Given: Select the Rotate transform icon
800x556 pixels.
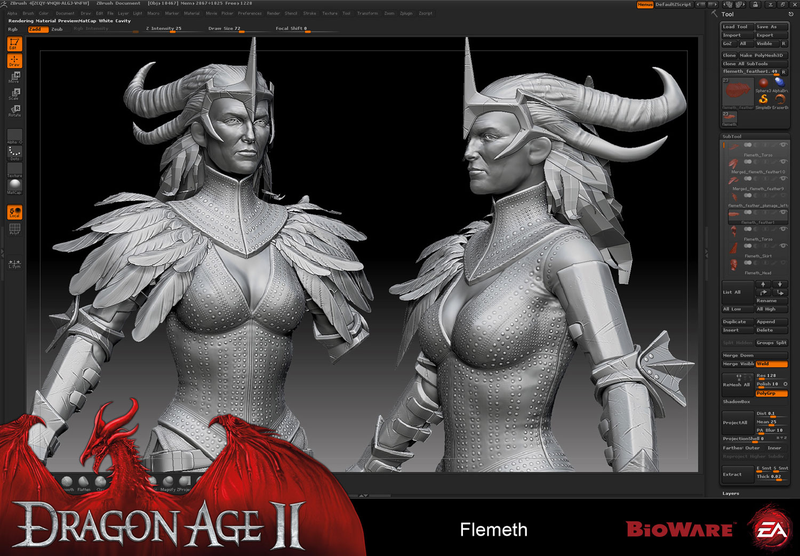Looking at the screenshot, I should click(14, 110).
